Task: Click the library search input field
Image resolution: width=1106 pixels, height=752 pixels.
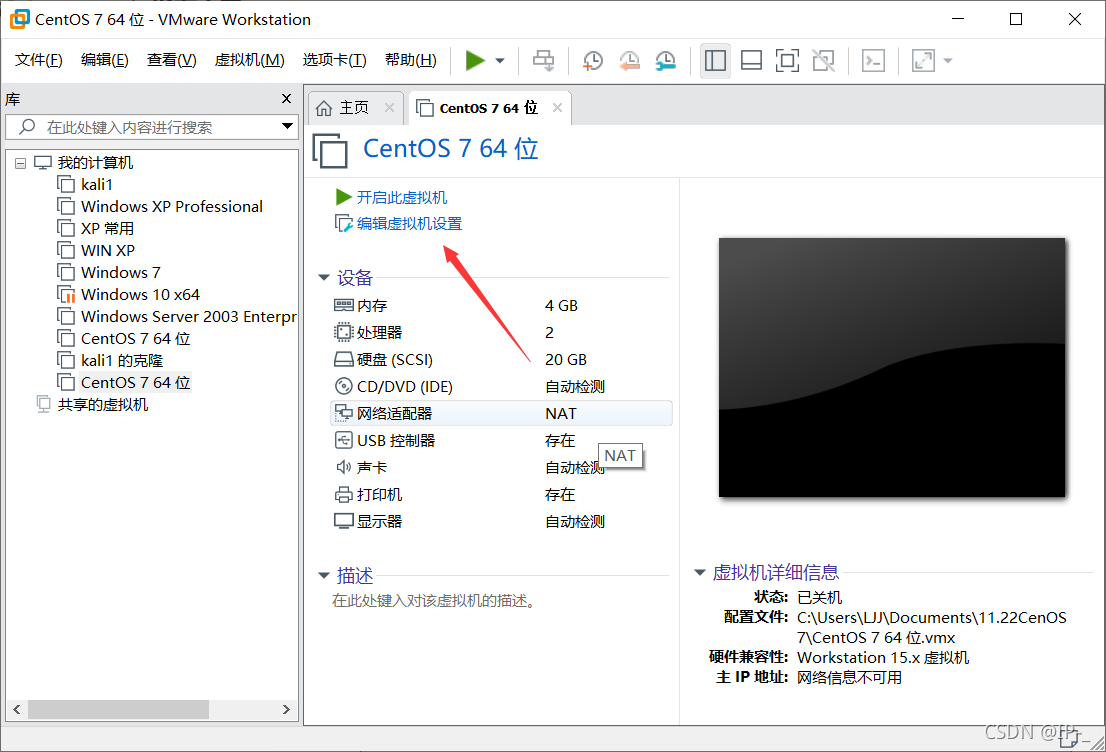Action: [x=152, y=127]
